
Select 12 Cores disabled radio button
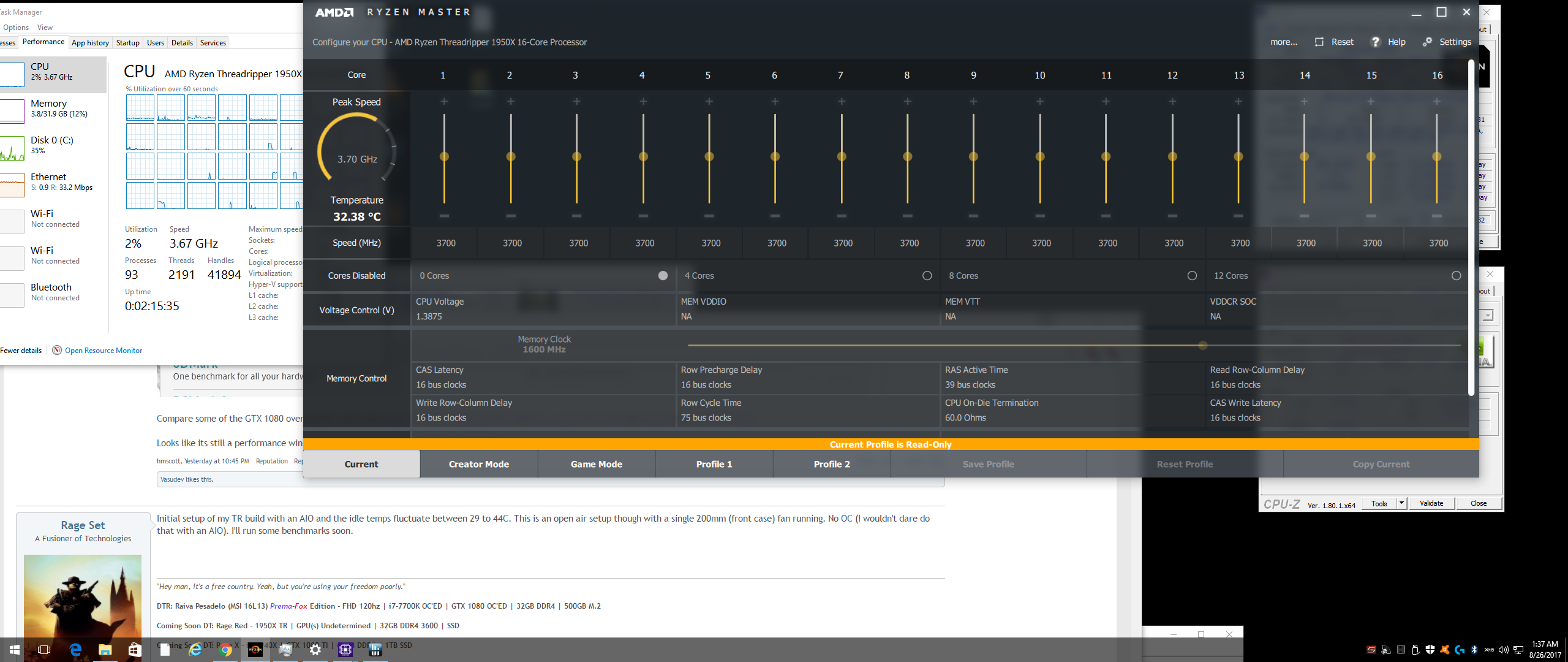(x=1457, y=276)
